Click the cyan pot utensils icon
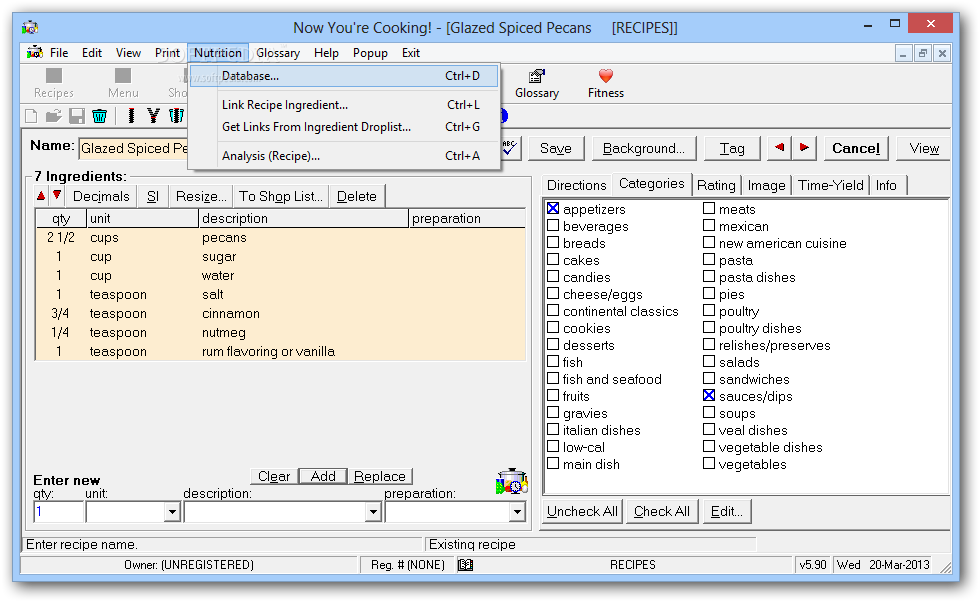The width and height of the screenshot is (980, 602). point(177,116)
